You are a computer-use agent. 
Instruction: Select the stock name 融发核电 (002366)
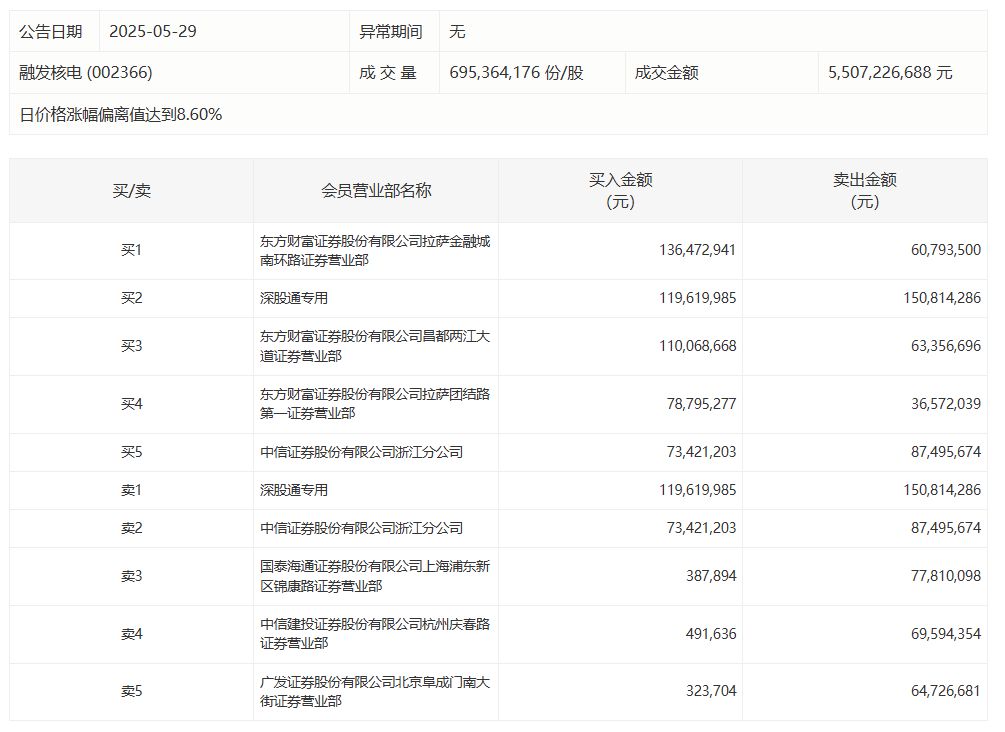(x=86, y=73)
